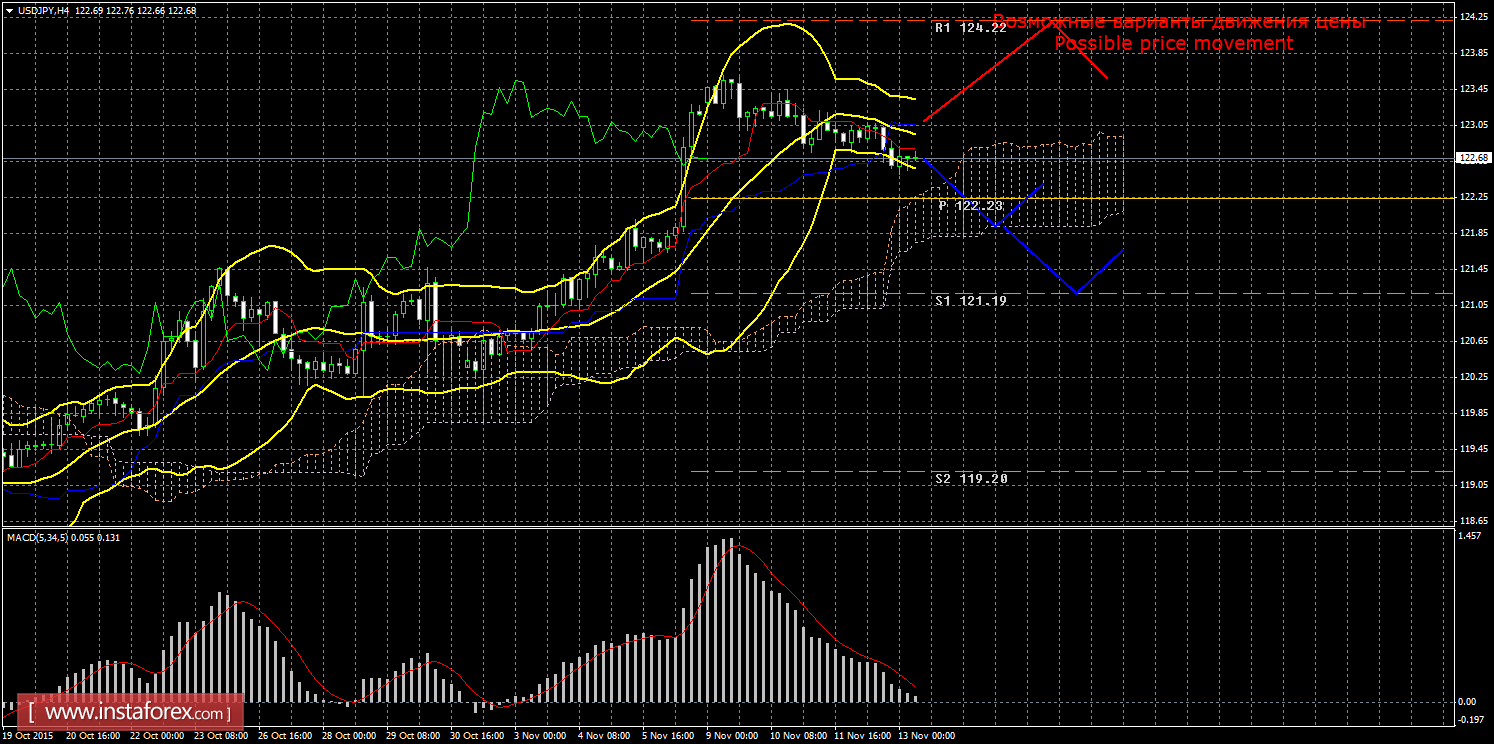Click the 122.25 price axis label

(x=1475, y=197)
